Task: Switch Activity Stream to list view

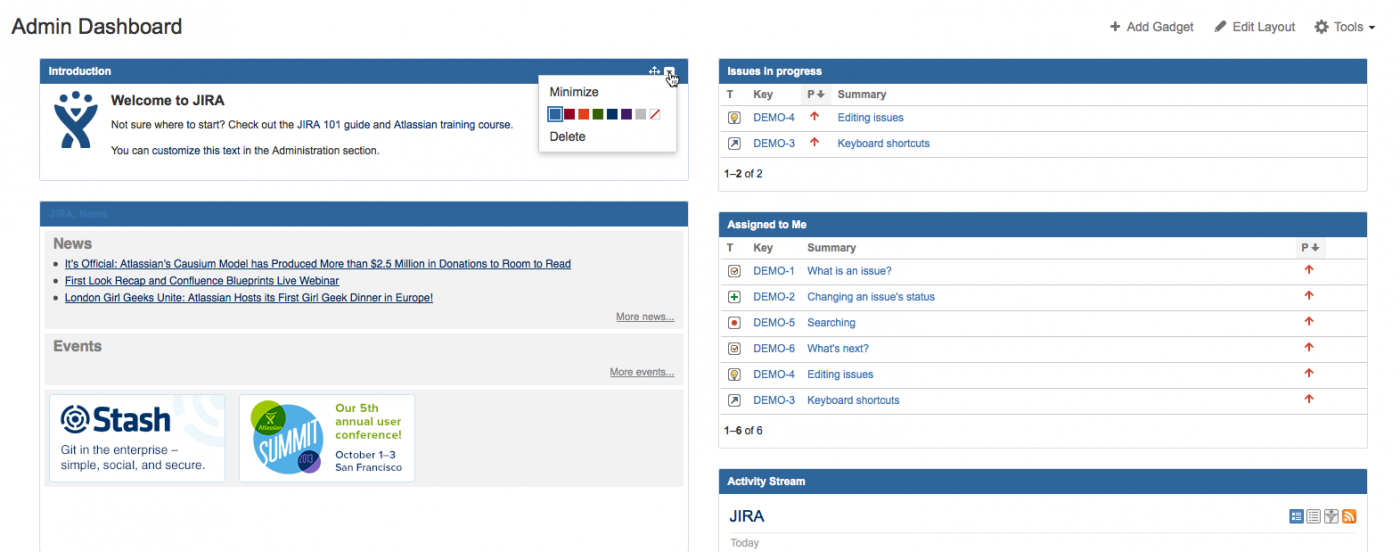Action: (x=1314, y=517)
